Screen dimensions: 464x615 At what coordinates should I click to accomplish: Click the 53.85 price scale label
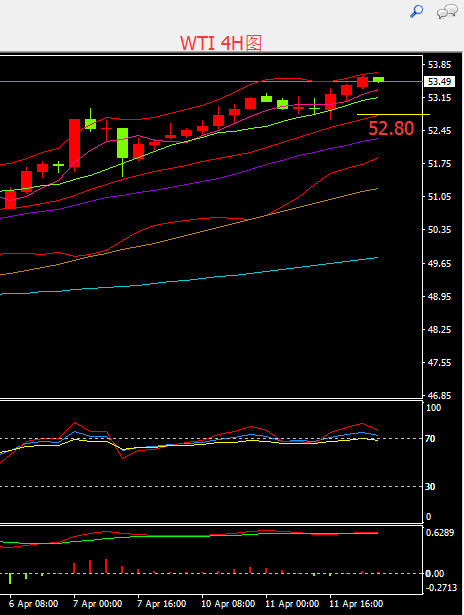pyautogui.click(x=439, y=65)
